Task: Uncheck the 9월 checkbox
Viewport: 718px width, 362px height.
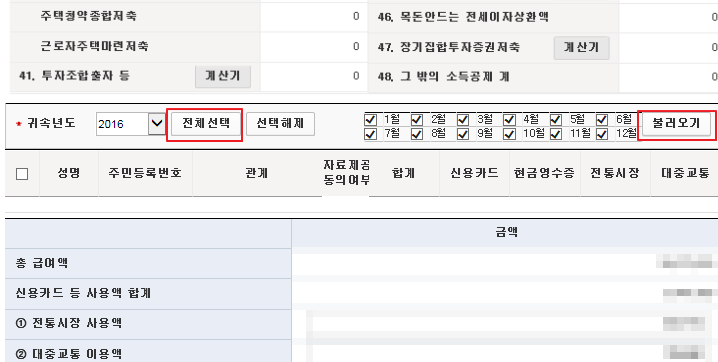Action: (x=463, y=134)
